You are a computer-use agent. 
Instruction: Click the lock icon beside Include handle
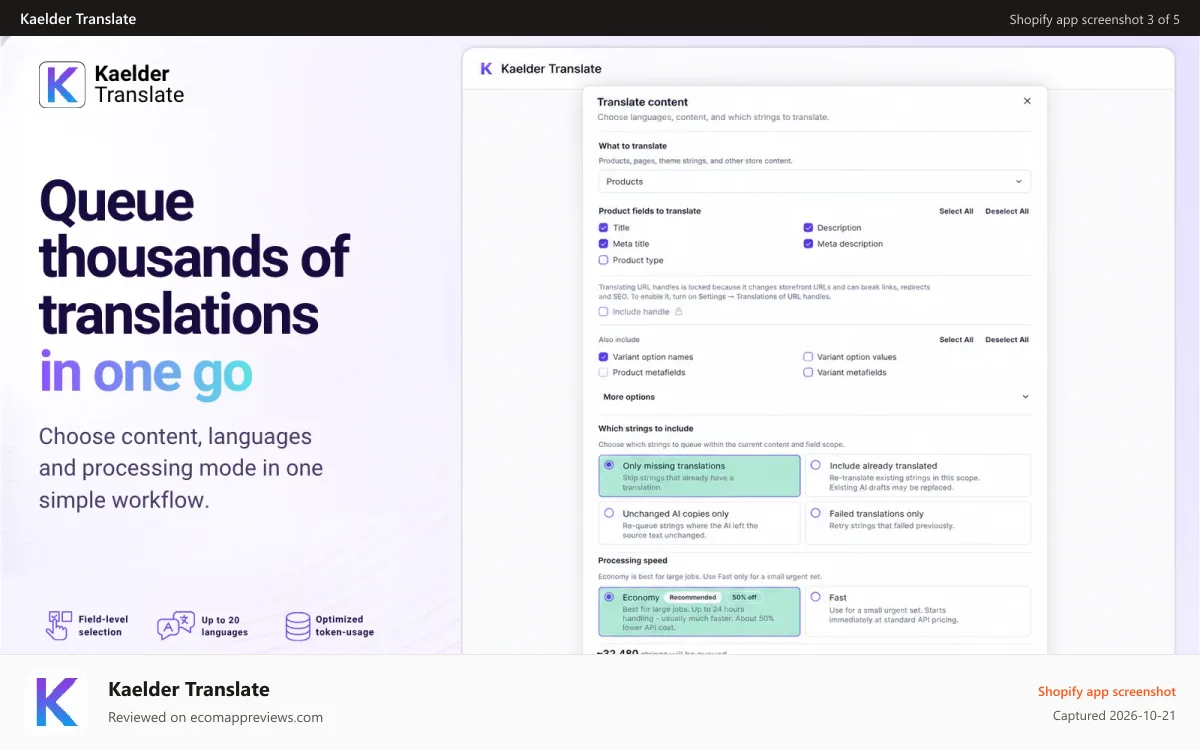pyautogui.click(x=679, y=312)
